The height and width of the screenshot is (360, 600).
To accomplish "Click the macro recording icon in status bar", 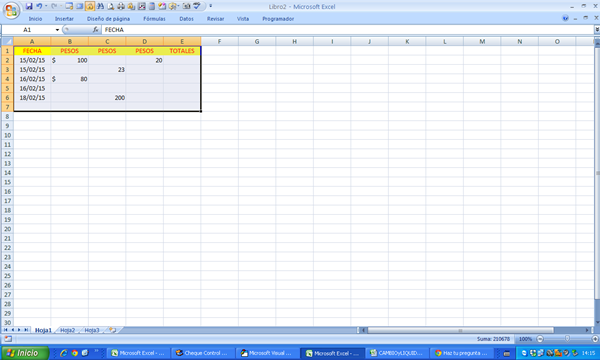I will point(8,339).
